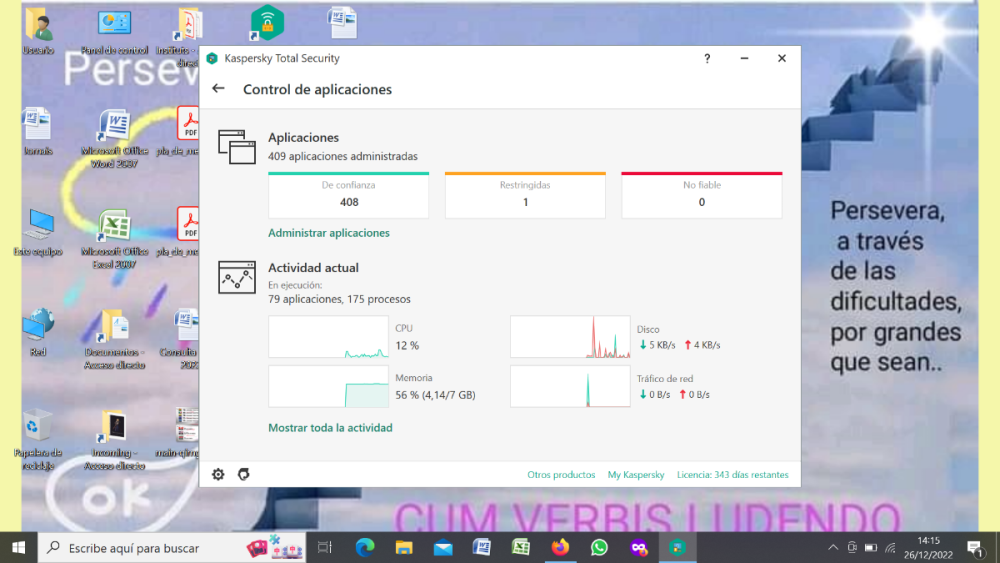Click the 12 % CPU value
The image size is (1000, 563).
pyautogui.click(x=407, y=346)
